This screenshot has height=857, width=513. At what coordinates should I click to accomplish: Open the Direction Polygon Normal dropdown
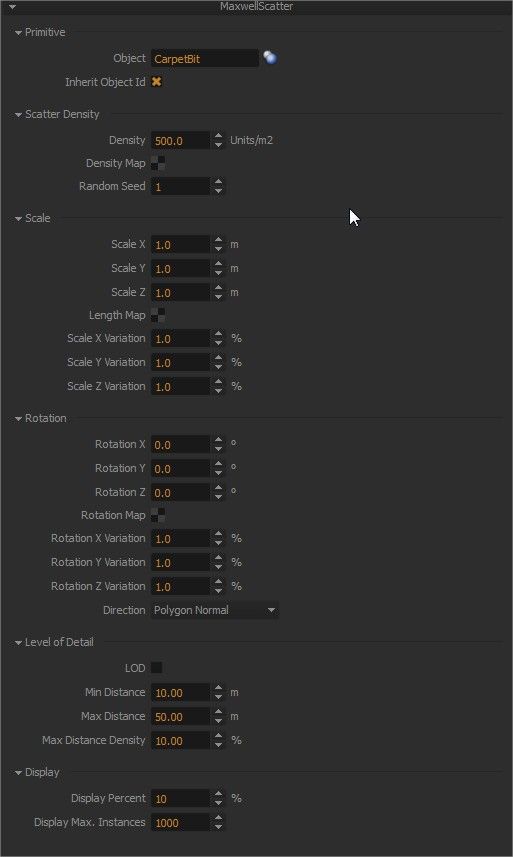215,610
